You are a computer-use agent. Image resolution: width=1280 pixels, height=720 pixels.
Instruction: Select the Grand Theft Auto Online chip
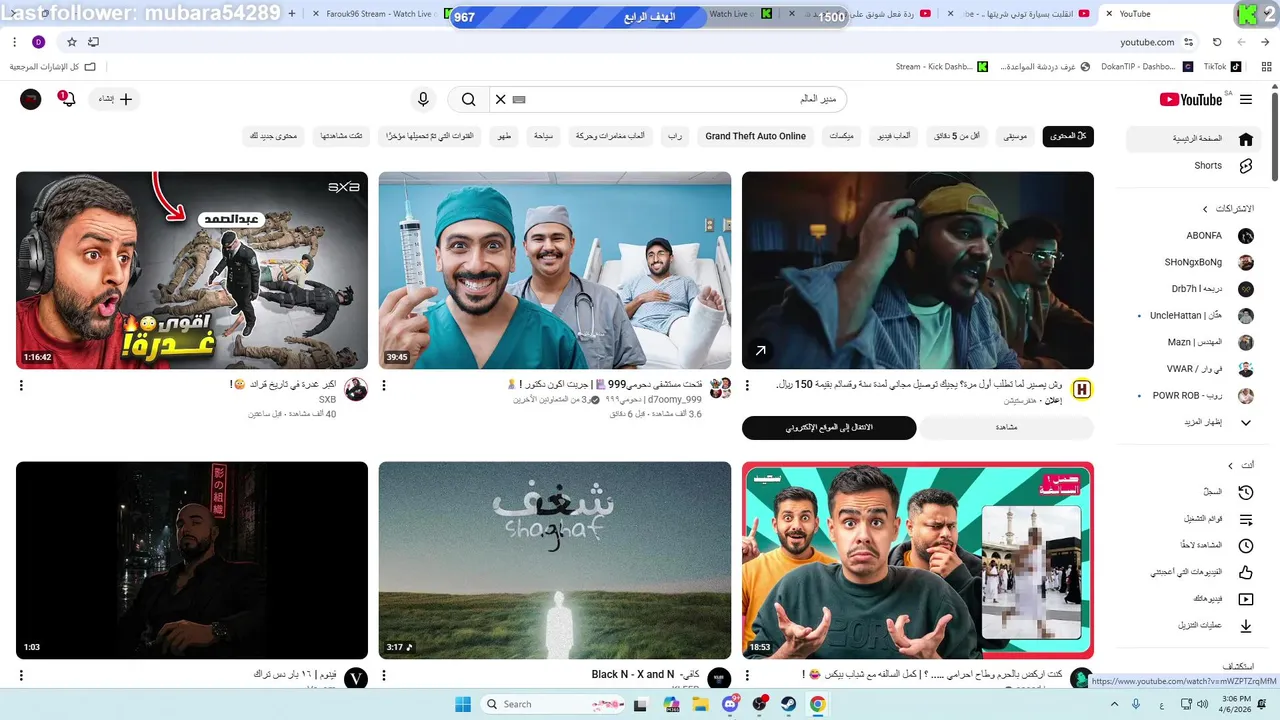pos(755,136)
